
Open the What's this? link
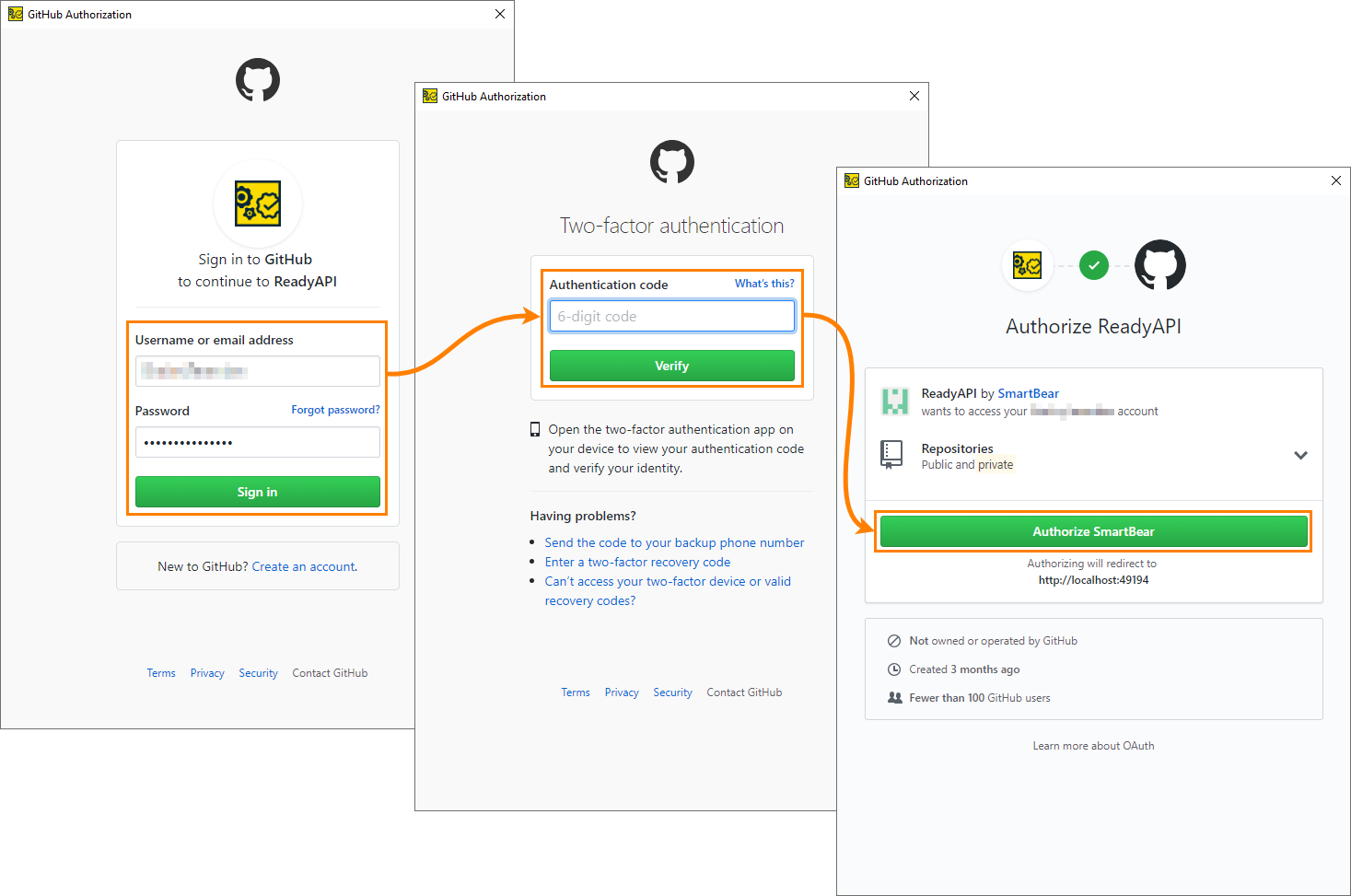click(764, 284)
